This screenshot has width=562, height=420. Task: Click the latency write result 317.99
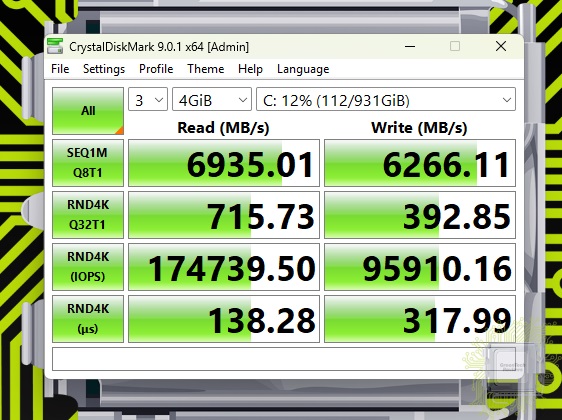click(420, 319)
